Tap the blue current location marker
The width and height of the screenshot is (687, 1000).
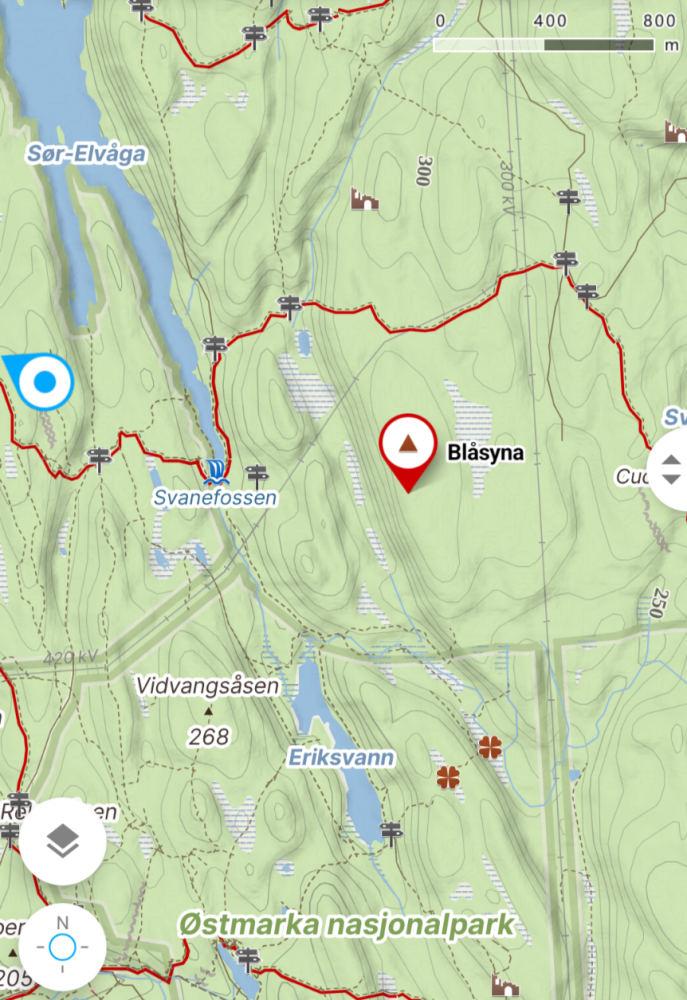(43, 381)
